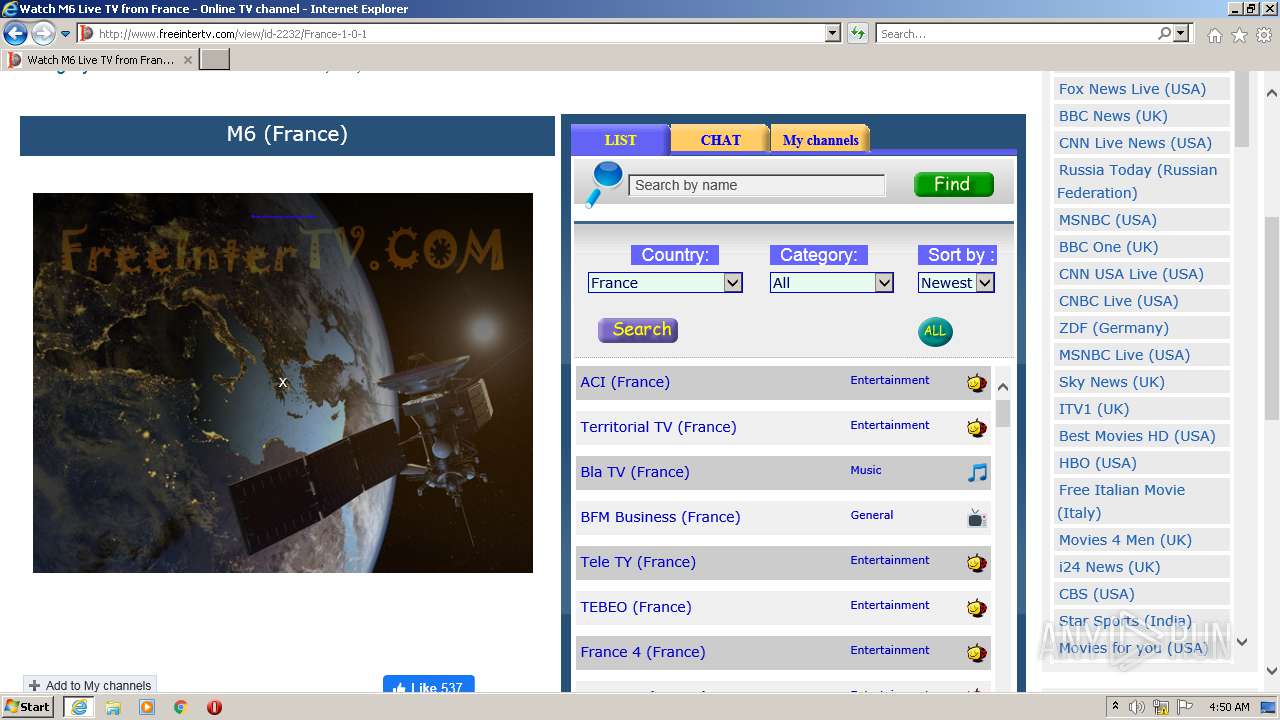Click the round green ALL icon
Screen dimensions: 1280x720
pyautogui.click(x=935, y=331)
